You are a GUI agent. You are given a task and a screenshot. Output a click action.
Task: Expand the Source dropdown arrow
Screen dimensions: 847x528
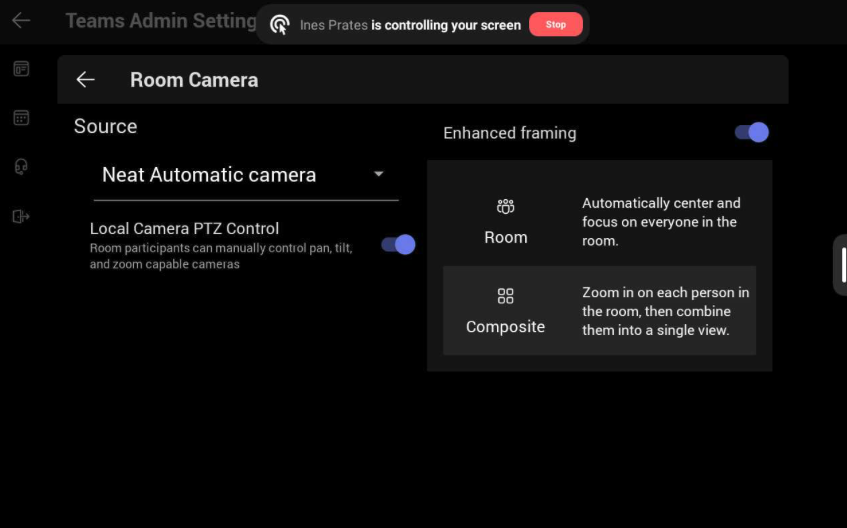pos(379,174)
